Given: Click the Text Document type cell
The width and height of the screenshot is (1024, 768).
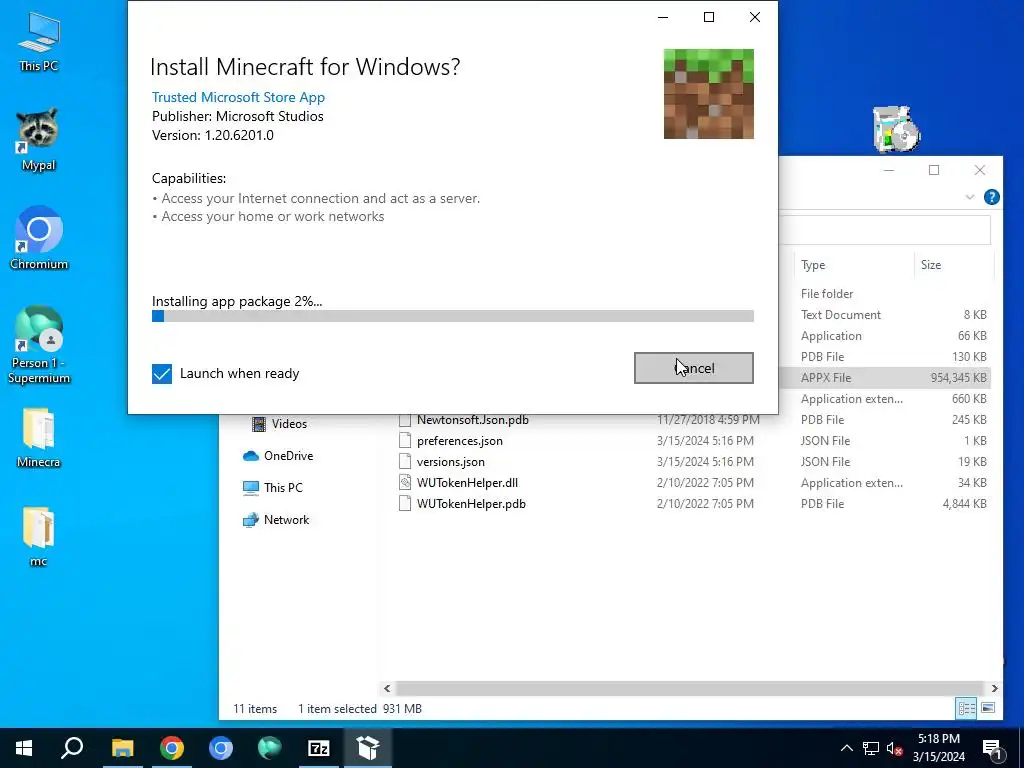Looking at the screenshot, I should pyautogui.click(x=840, y=315).
